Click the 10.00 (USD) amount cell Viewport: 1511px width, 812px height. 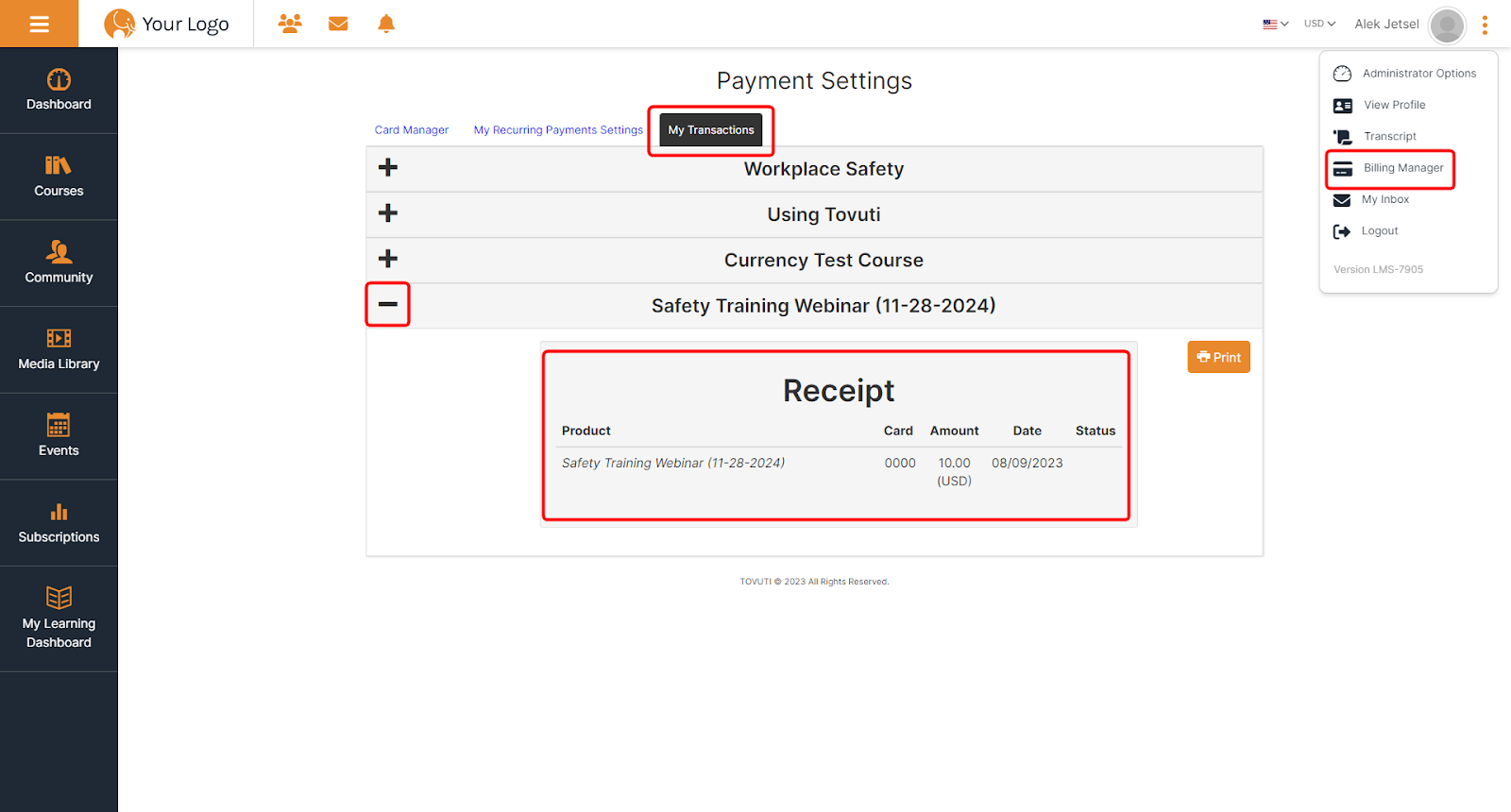[954, 471]
